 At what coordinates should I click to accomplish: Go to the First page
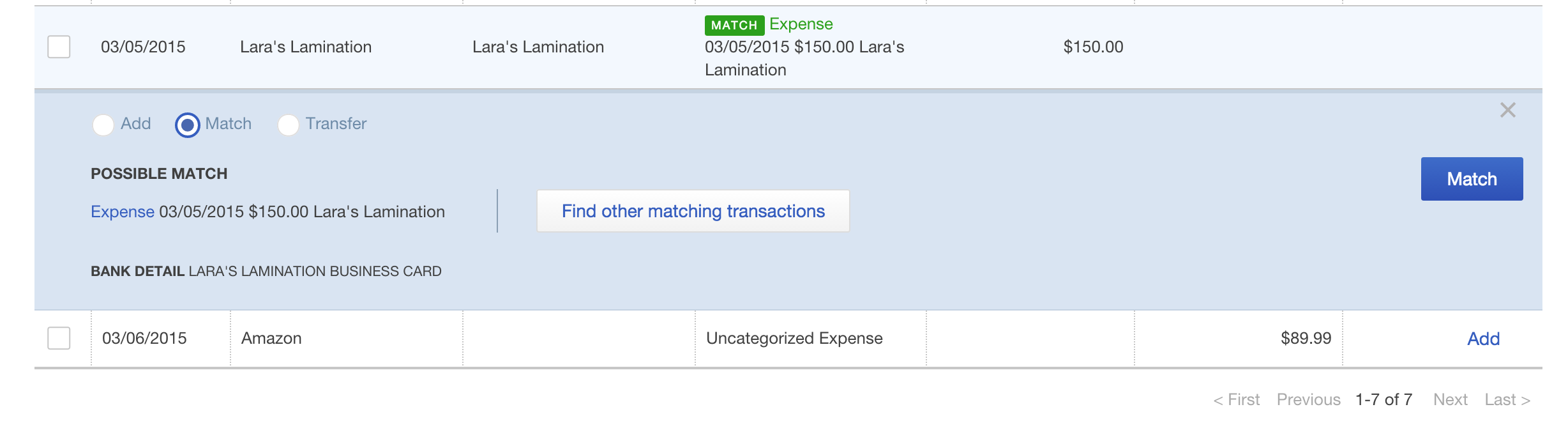(x=1237, y=400)
